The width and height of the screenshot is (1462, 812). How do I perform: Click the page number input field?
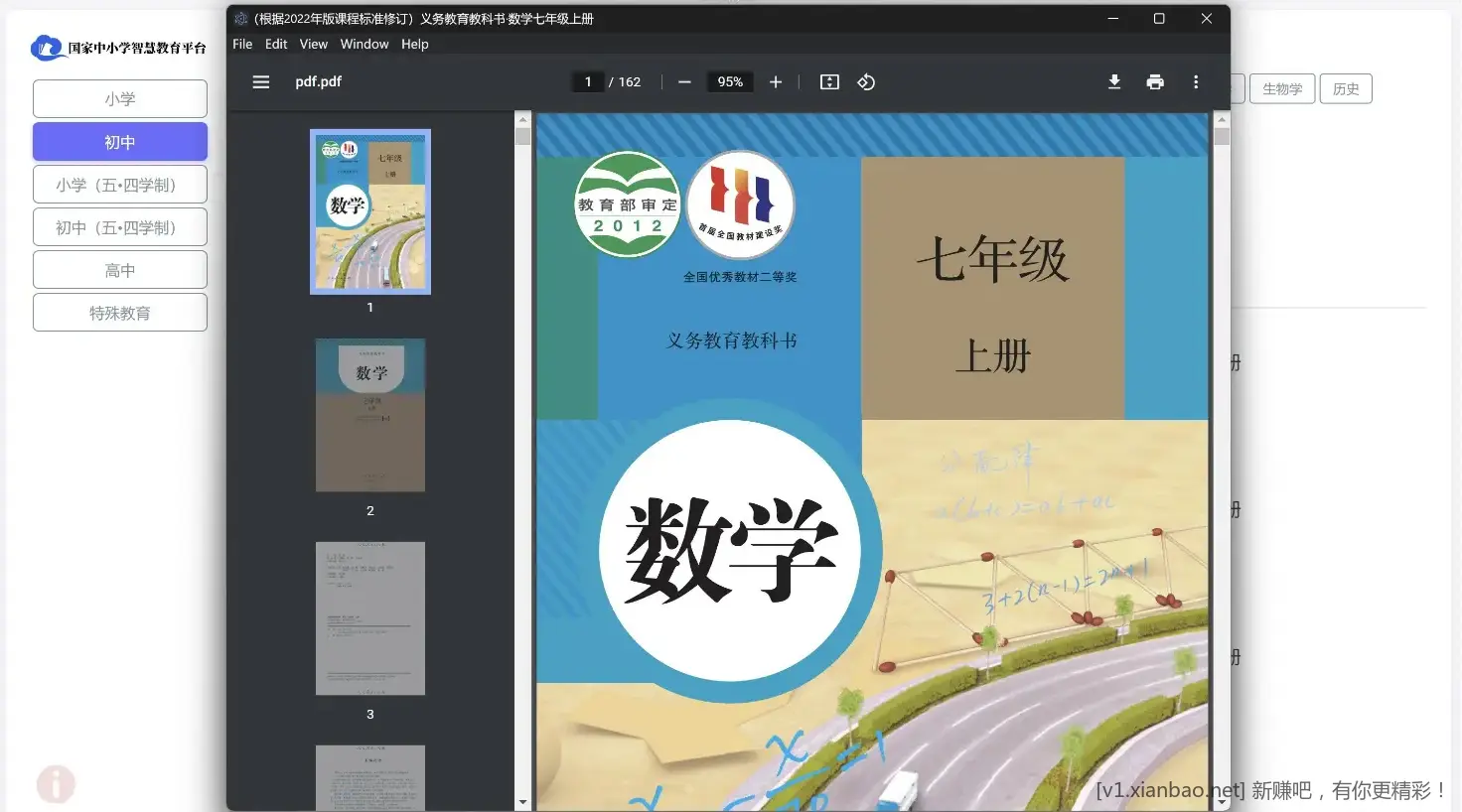pos(588,81)
